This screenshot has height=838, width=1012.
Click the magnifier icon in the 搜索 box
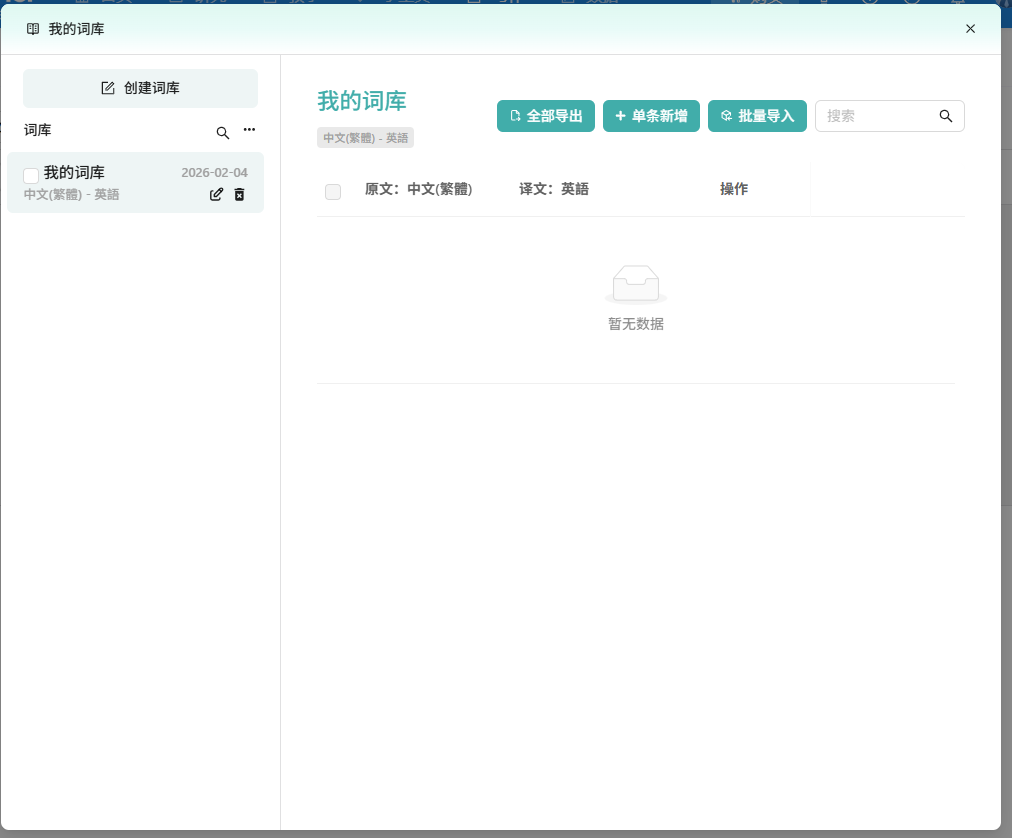click(946, 116)
